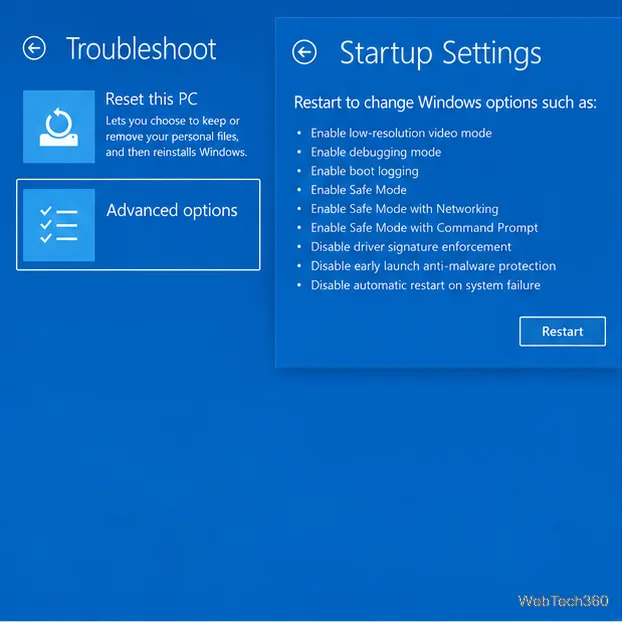Click 'Enable Safe Mode with Command Prompt'

pos(424,228)
